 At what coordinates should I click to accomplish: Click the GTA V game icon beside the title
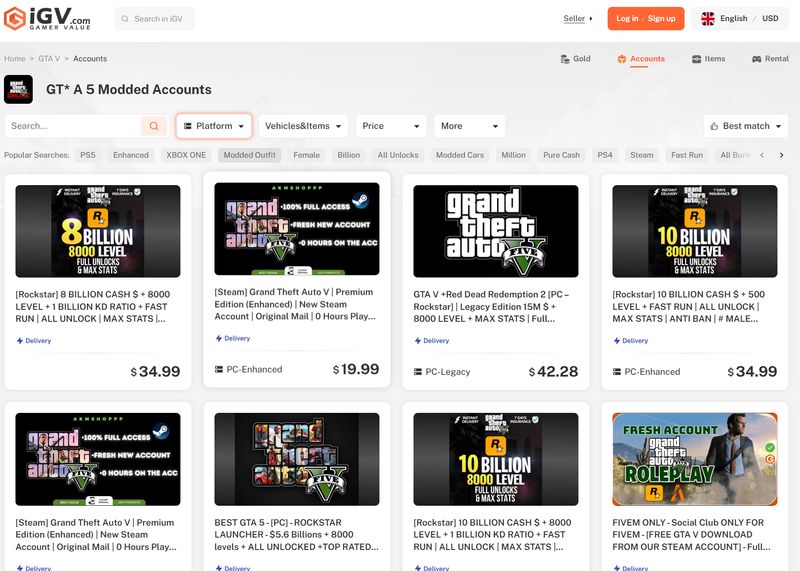coord(18,89)
